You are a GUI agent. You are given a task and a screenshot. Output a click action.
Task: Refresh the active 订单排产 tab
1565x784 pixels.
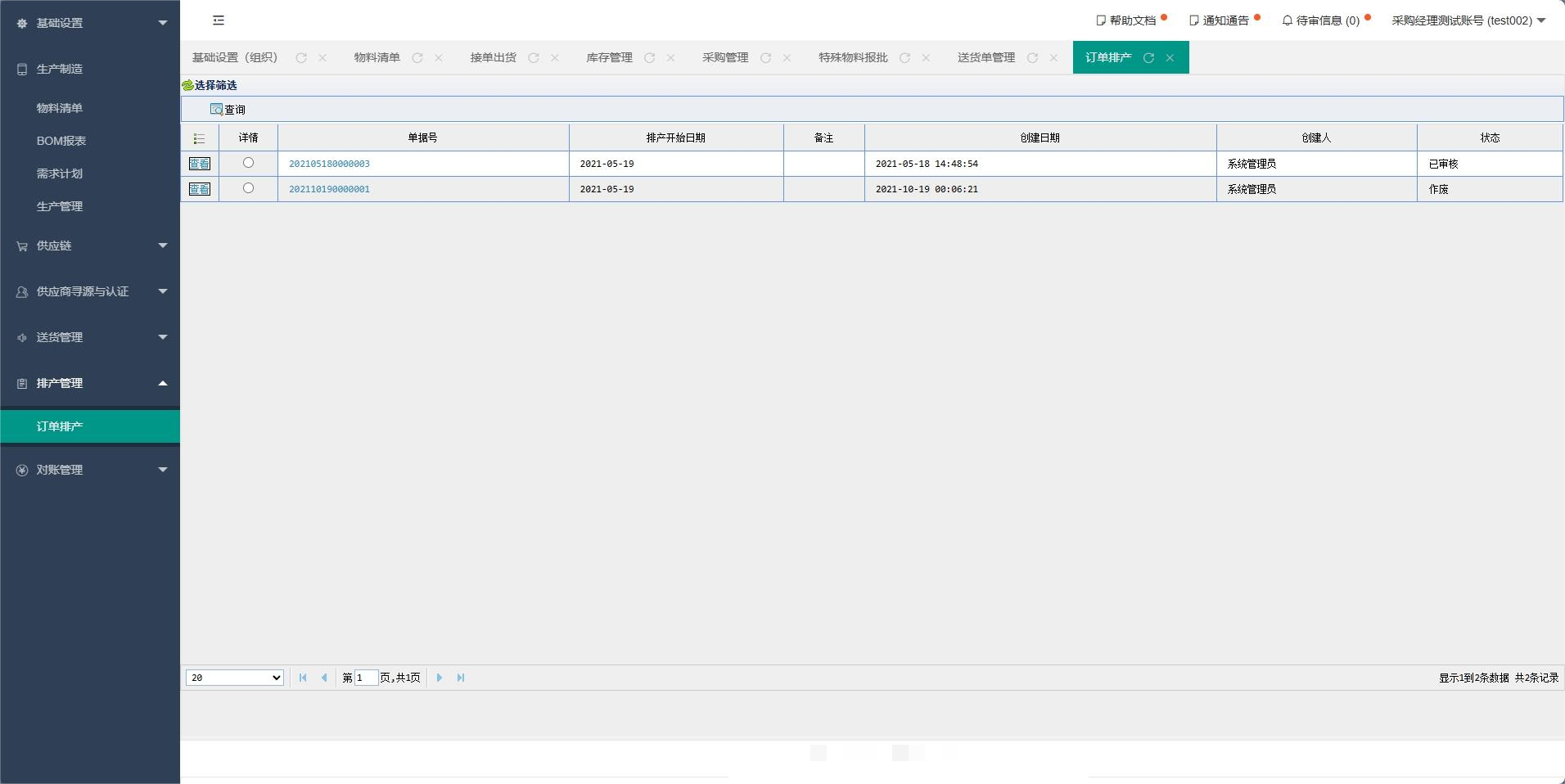click(1149, 58)
